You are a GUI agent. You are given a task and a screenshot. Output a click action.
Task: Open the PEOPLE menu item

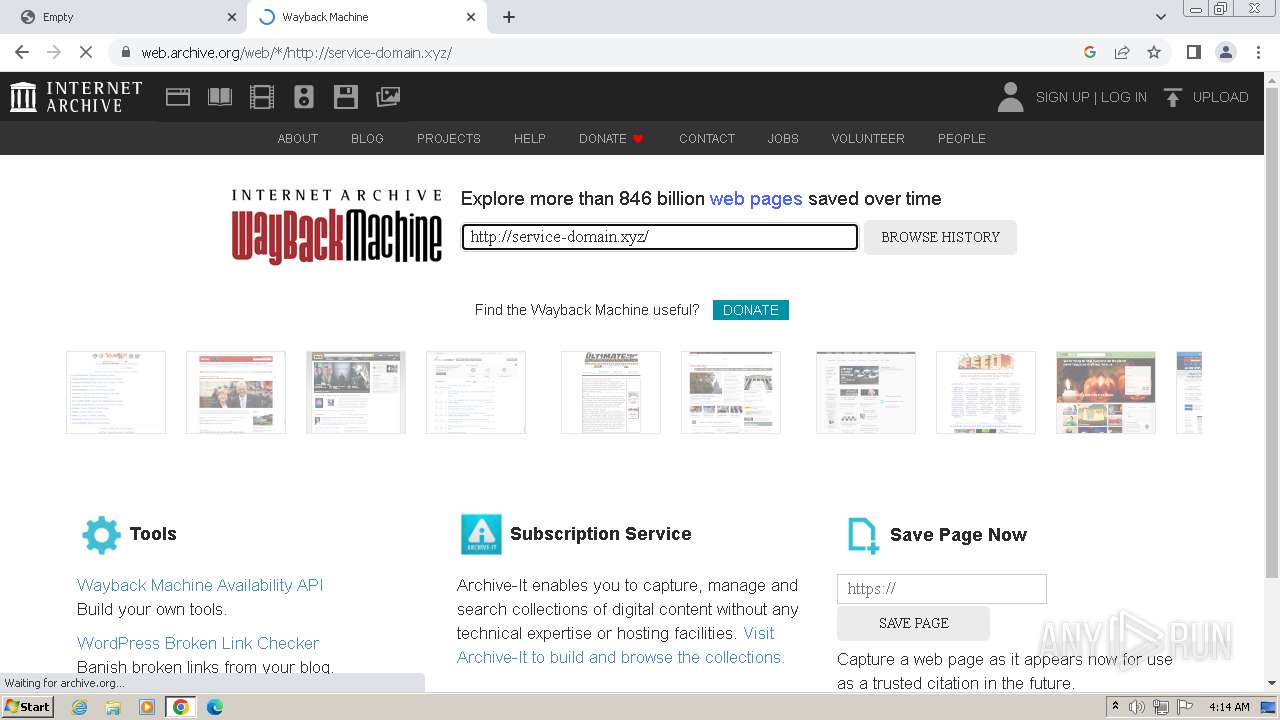[962, 138]
